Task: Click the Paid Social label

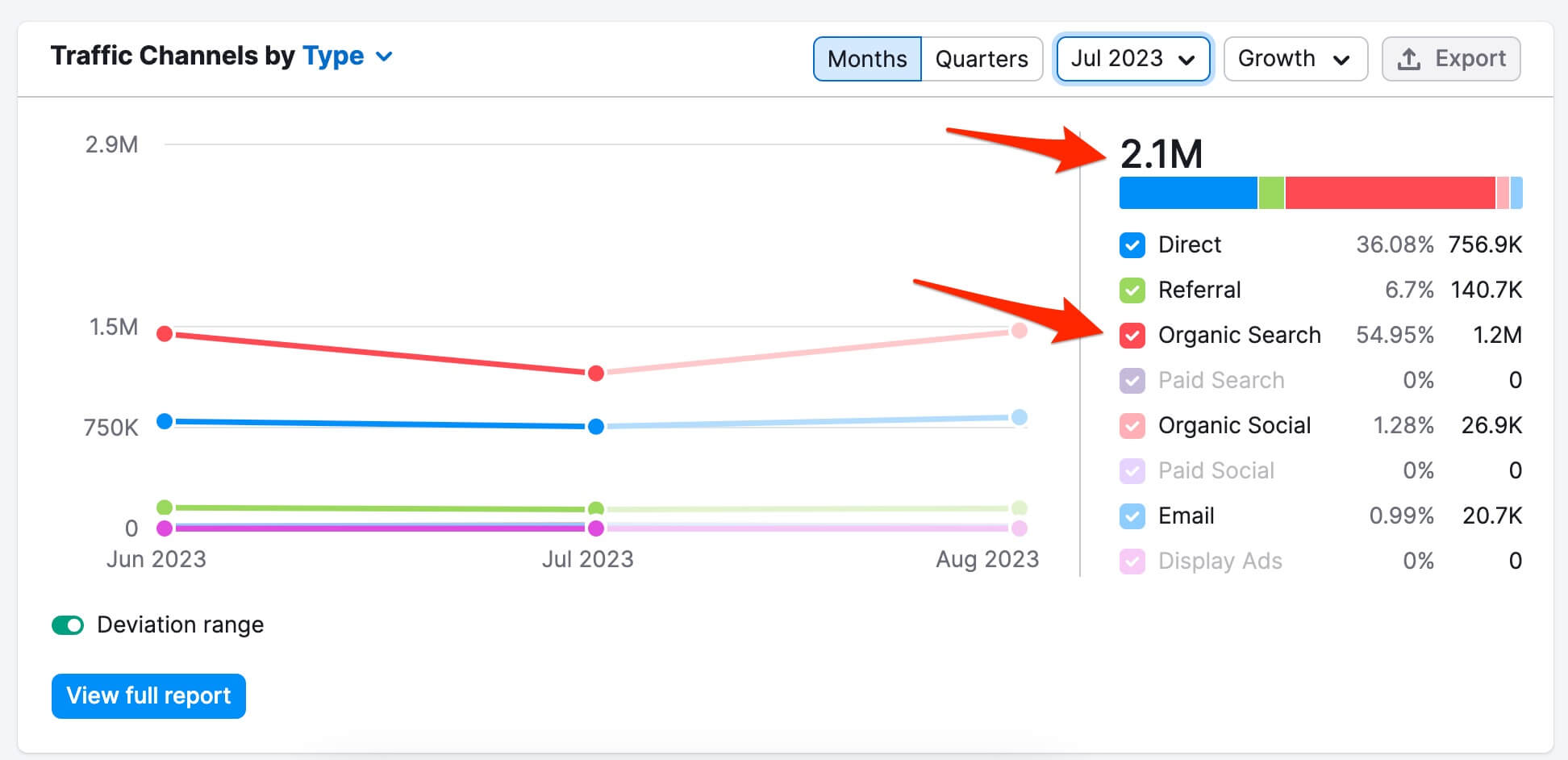Action: tap(1216, 471)
